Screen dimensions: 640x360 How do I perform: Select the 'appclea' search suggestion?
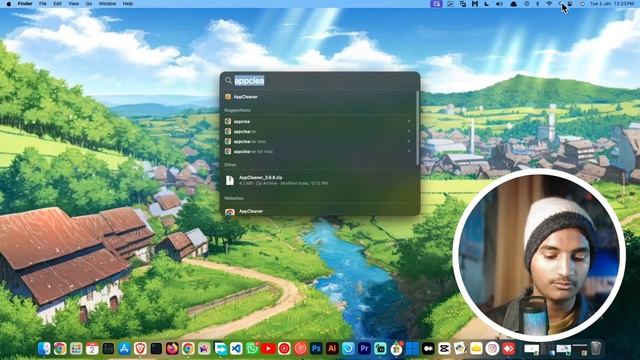point(320,121)
